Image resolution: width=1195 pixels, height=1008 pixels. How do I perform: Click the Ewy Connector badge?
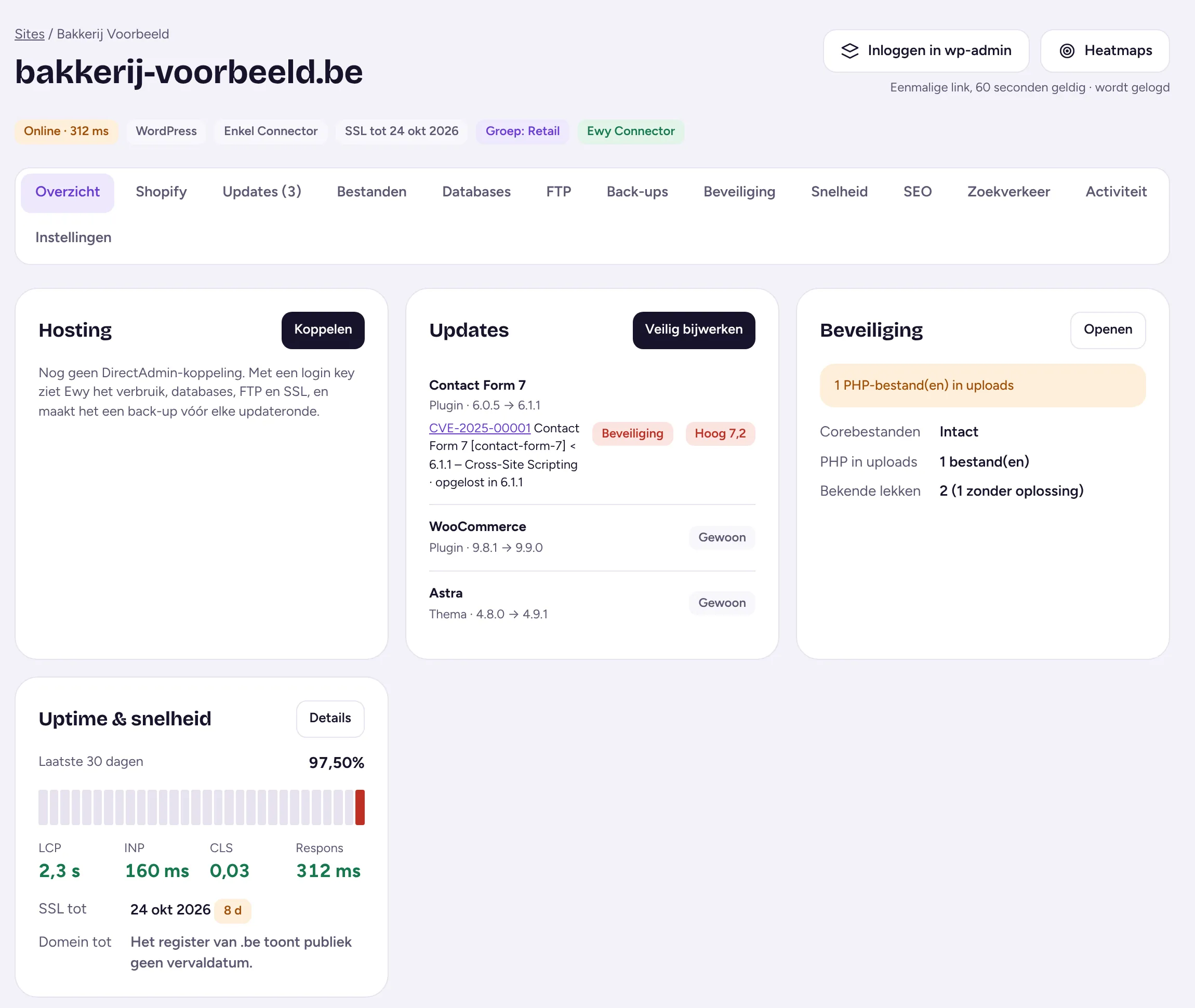point(630,131)
